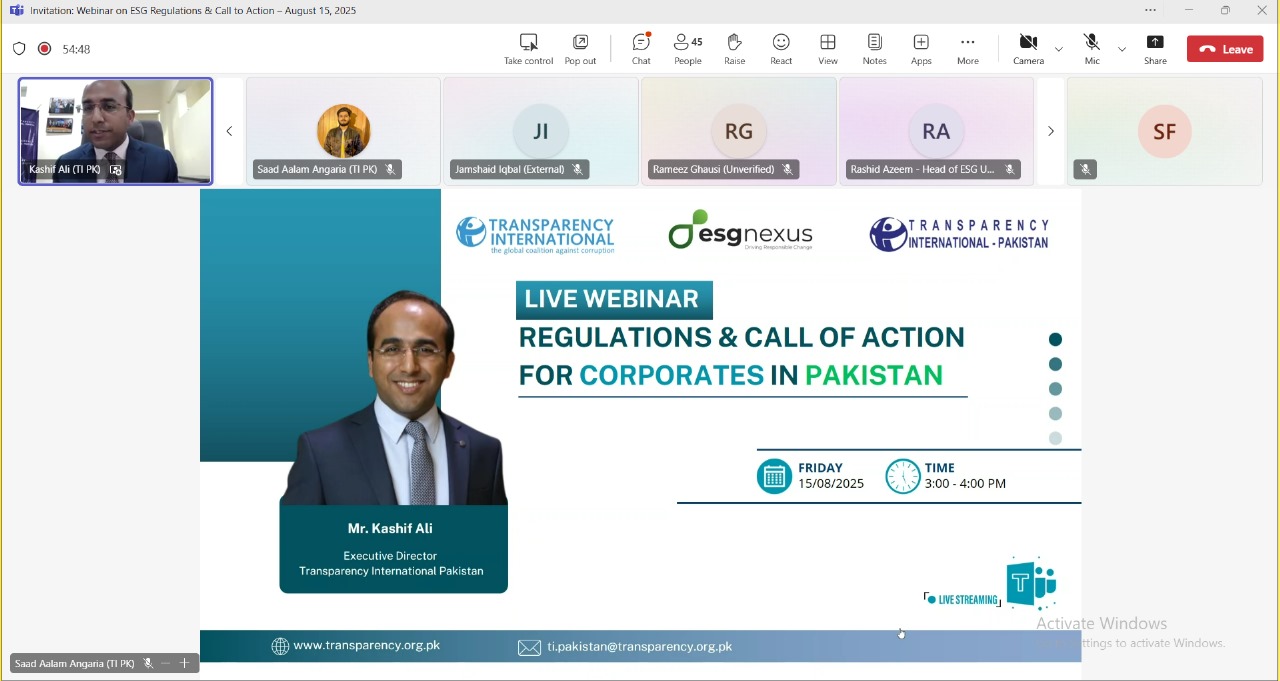Viewport: 1280px width, 681px height.
Task: Zoom in on shared content
Action: 185,664
